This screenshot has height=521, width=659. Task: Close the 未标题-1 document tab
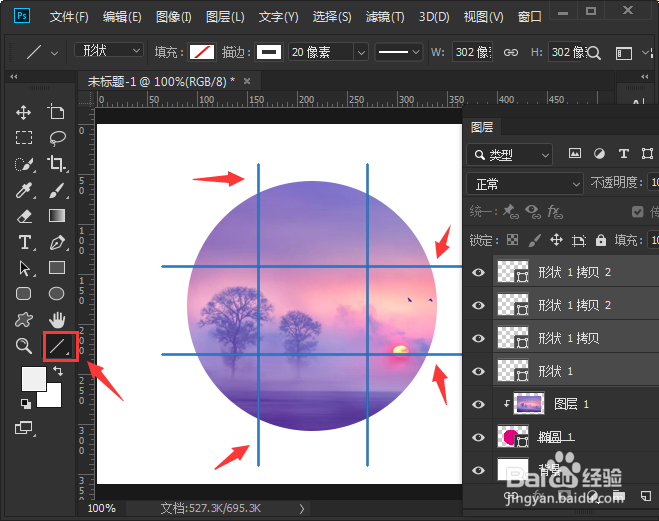point(247,81)
